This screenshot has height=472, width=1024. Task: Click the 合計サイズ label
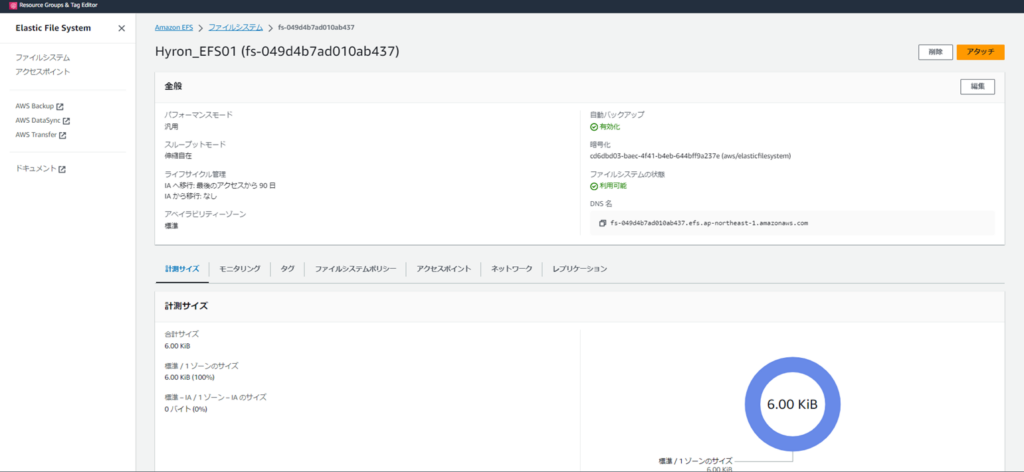(182, 334)
